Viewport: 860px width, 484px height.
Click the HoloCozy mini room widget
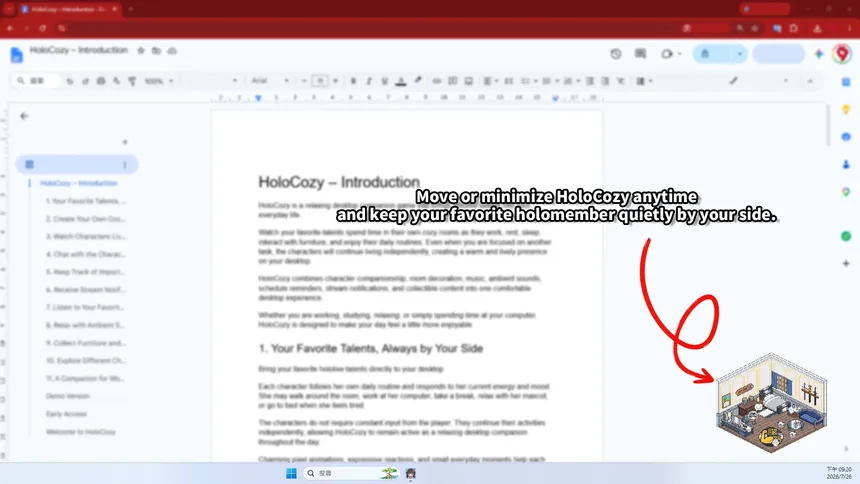(x=771, y=403)
